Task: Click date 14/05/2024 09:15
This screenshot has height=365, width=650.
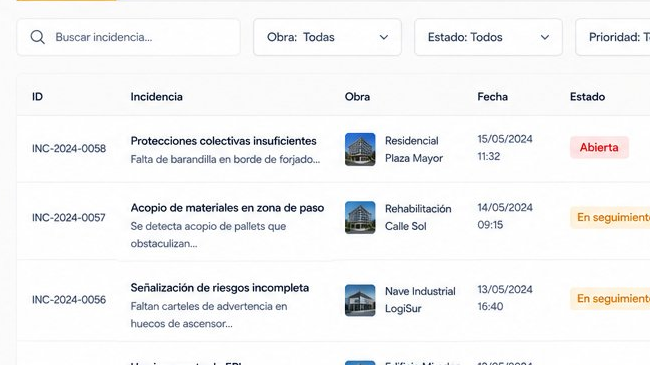Action: [505, 216]
